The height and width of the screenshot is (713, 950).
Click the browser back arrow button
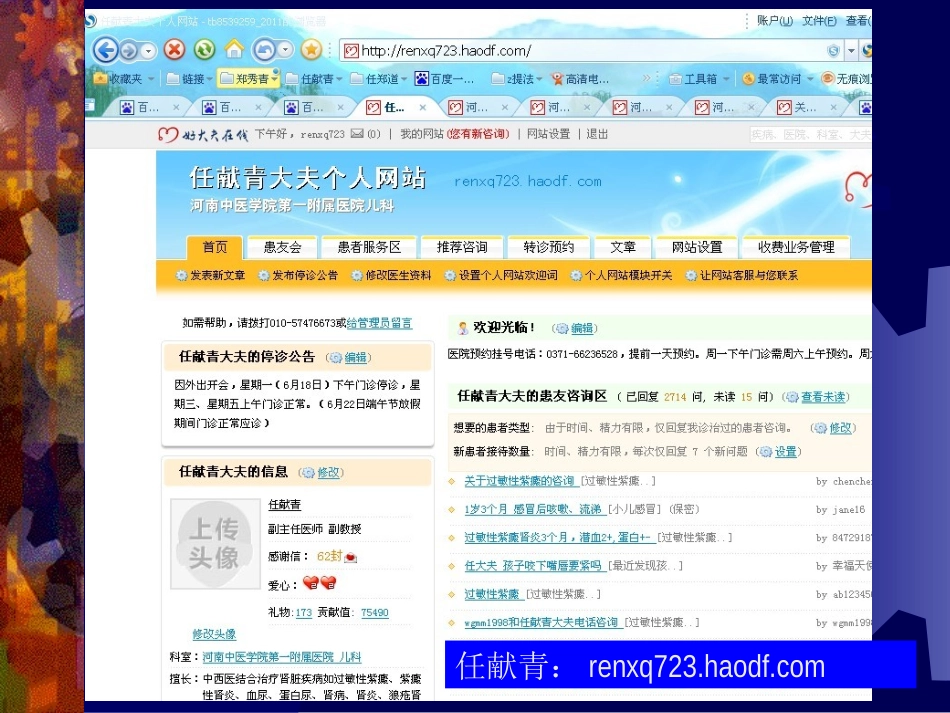click(106, 50)
